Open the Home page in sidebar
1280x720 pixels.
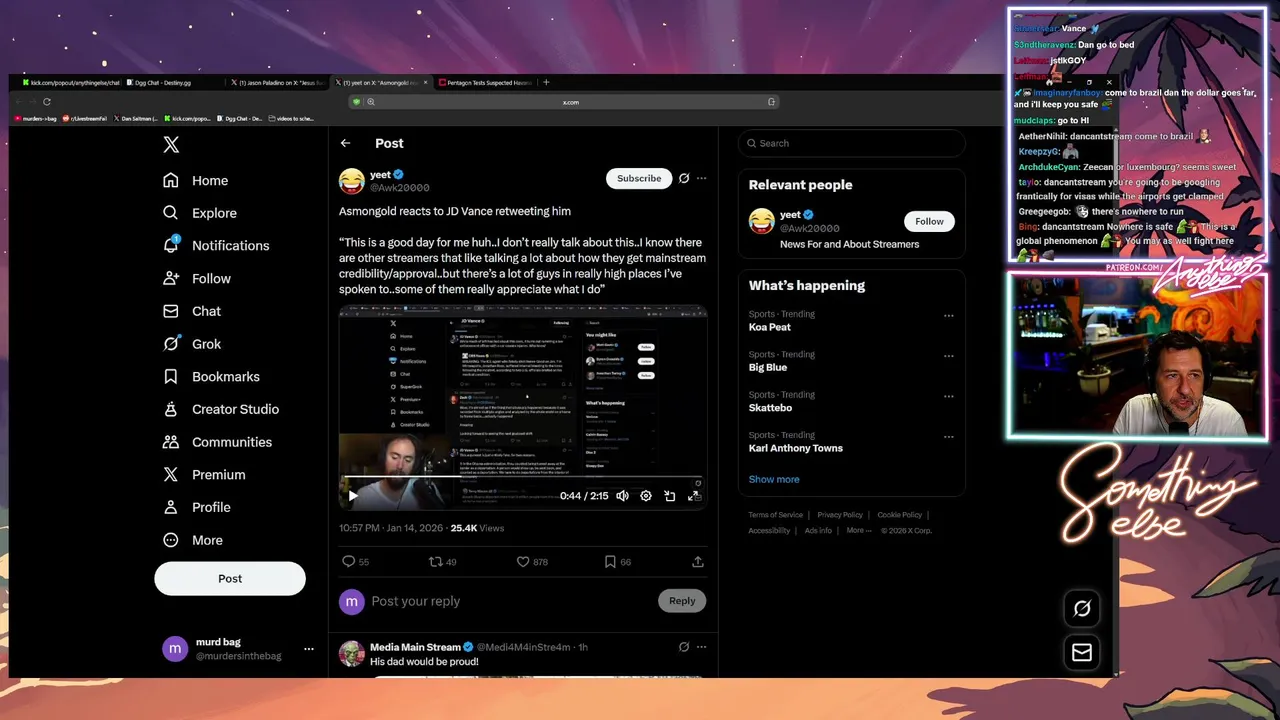coord(196,180)
